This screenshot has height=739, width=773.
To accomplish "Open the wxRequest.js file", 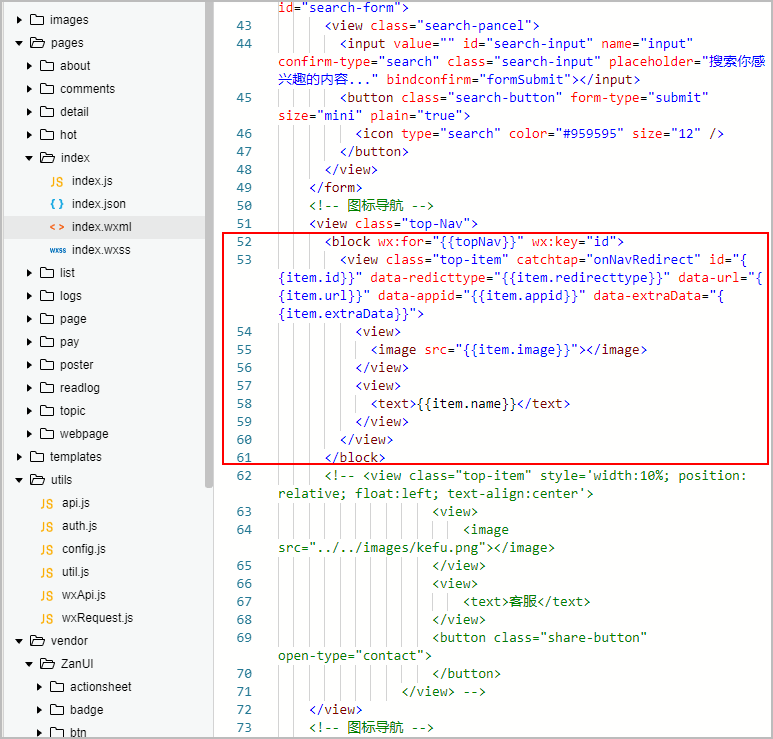I will (x=96, y=618).
